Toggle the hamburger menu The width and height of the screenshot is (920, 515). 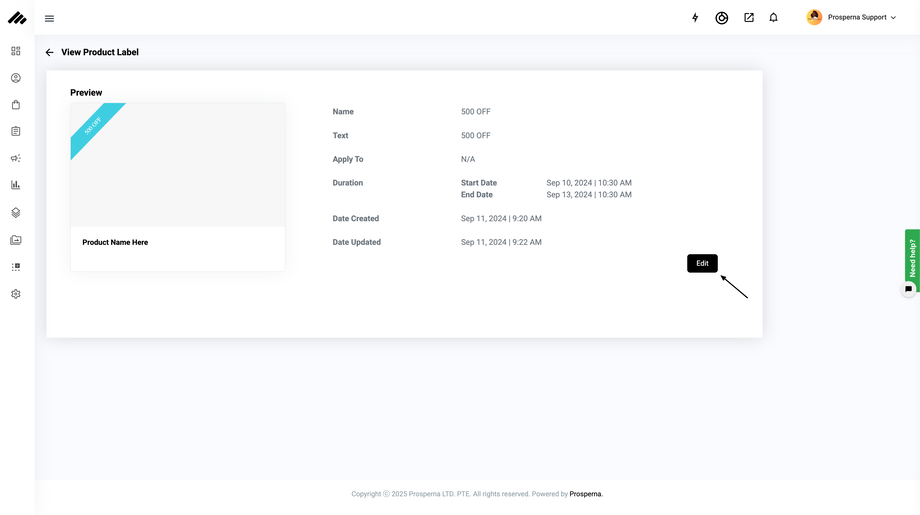(49, 19)
